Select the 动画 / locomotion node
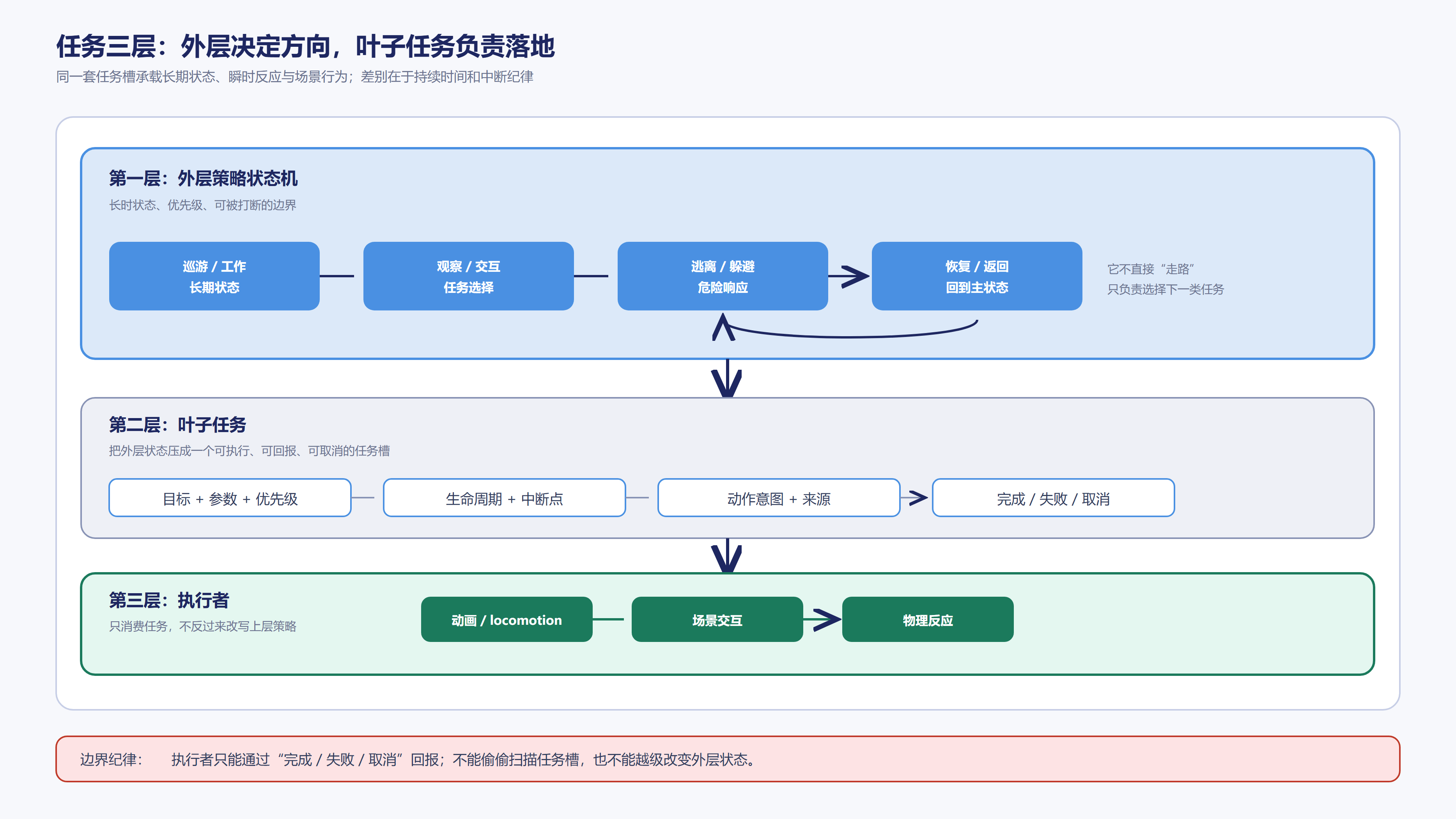This screenshot has width=1456, height=819. click(x=507, y=619)
